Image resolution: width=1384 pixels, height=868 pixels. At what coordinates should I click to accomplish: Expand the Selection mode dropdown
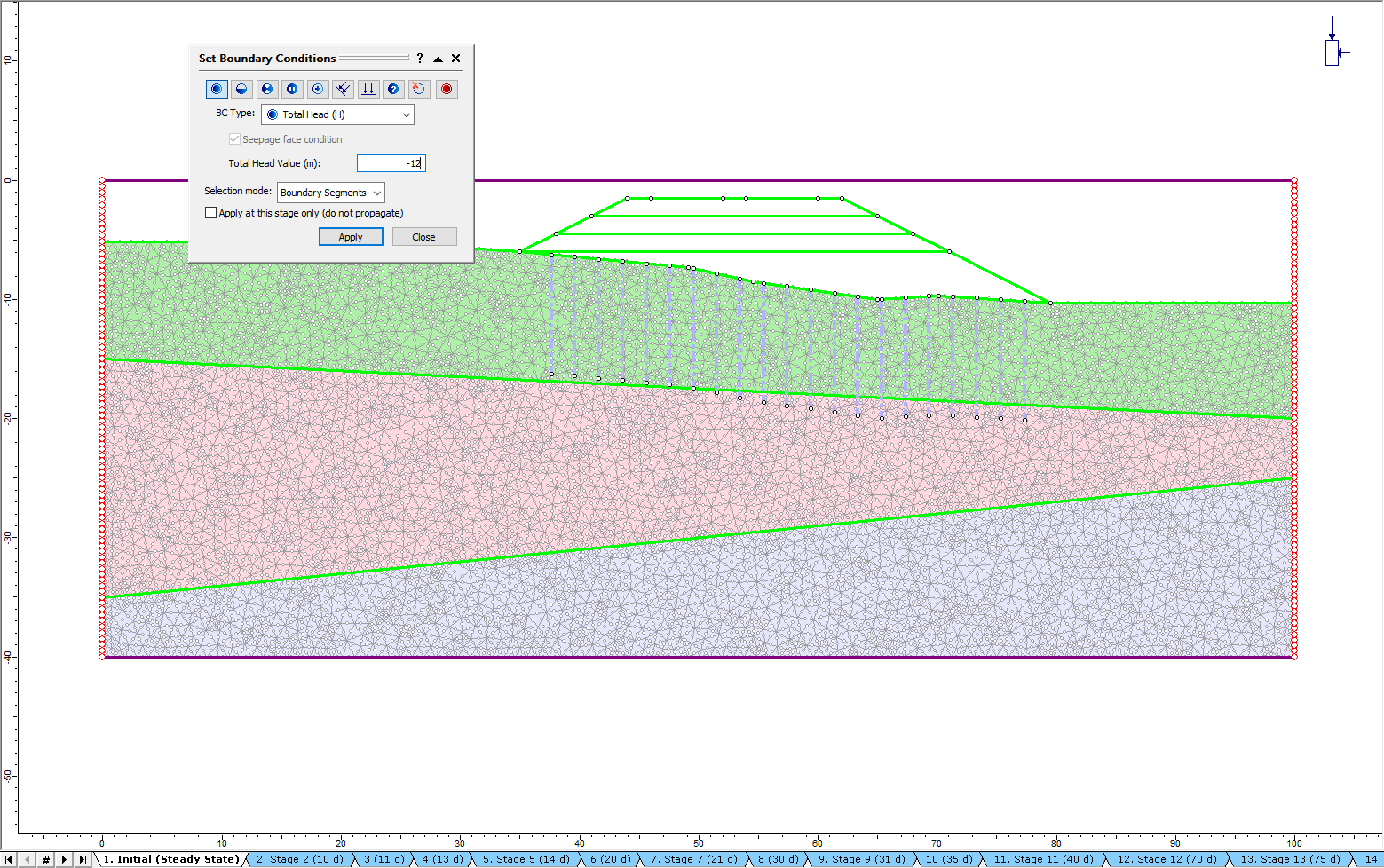(x=330, y=193)
